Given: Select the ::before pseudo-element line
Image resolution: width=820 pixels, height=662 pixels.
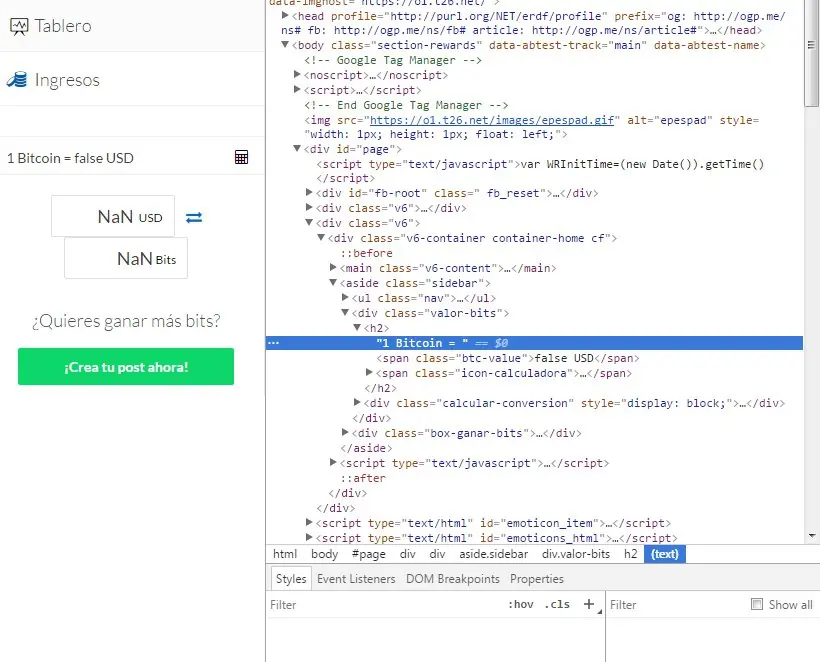Looking at the screenshot, I should [366, 253].
